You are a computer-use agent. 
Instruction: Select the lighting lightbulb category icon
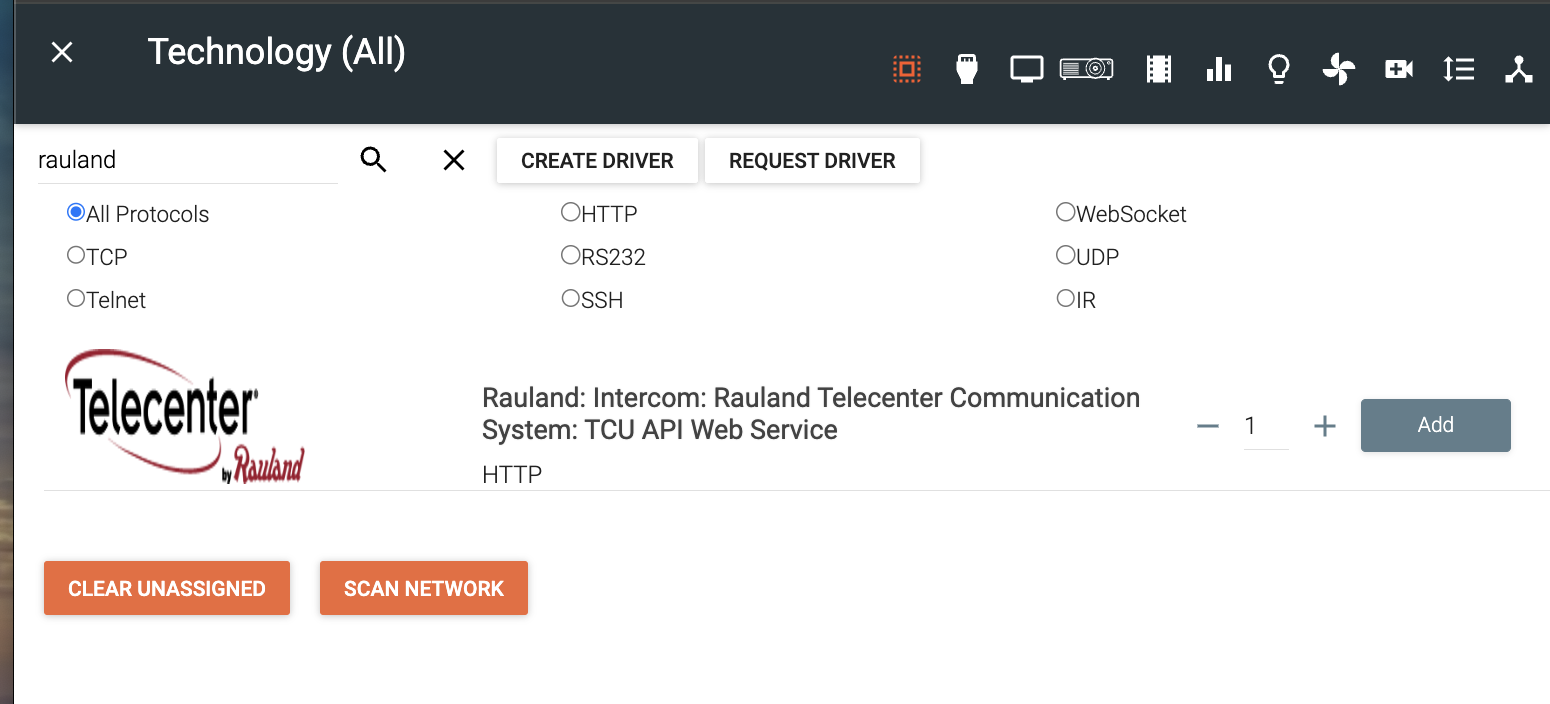pos(1278,69)
